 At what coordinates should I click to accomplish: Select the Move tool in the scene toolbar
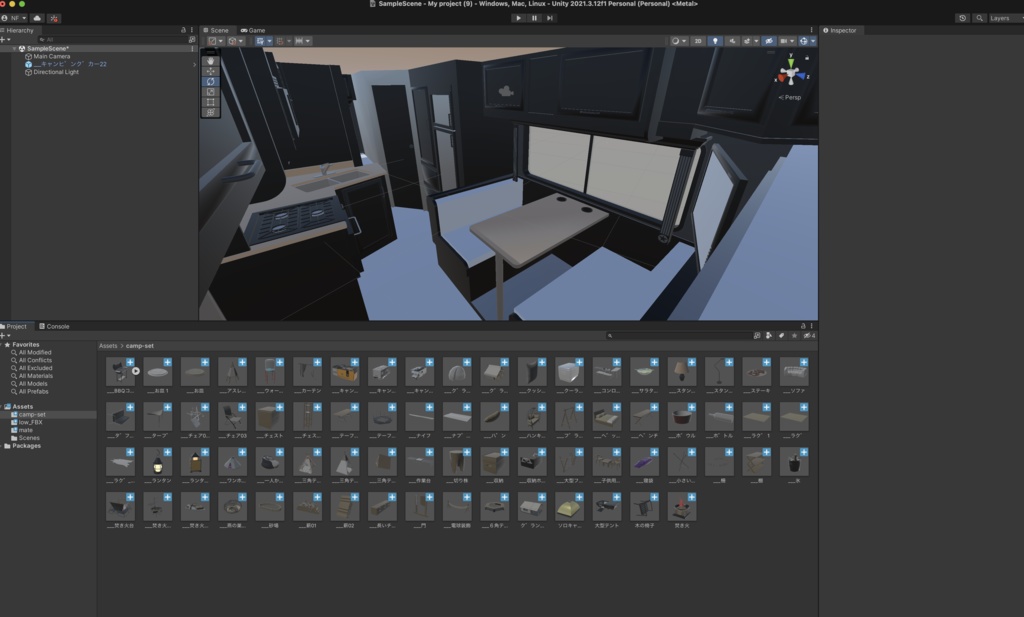pyautogui.click(x=211, y=71)
